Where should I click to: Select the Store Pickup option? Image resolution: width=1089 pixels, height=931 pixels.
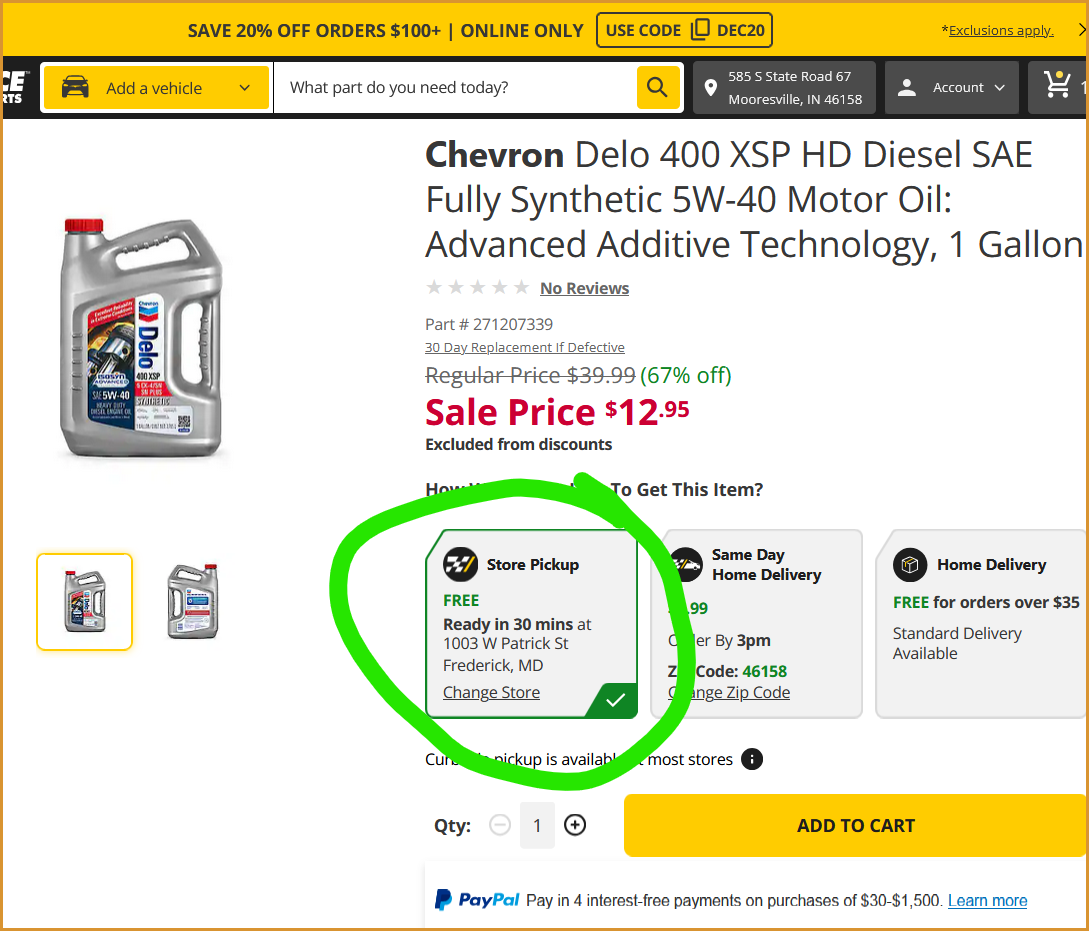(x=531, y=622)
